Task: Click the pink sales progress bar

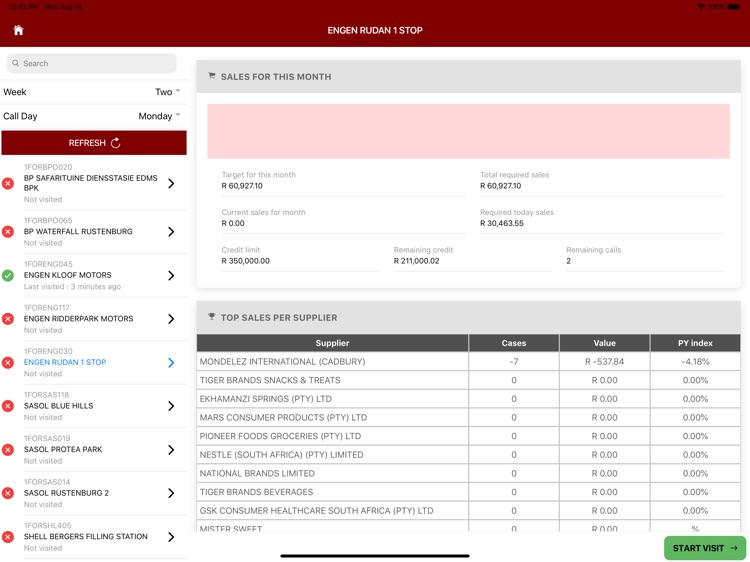Action: coord(468,131)
